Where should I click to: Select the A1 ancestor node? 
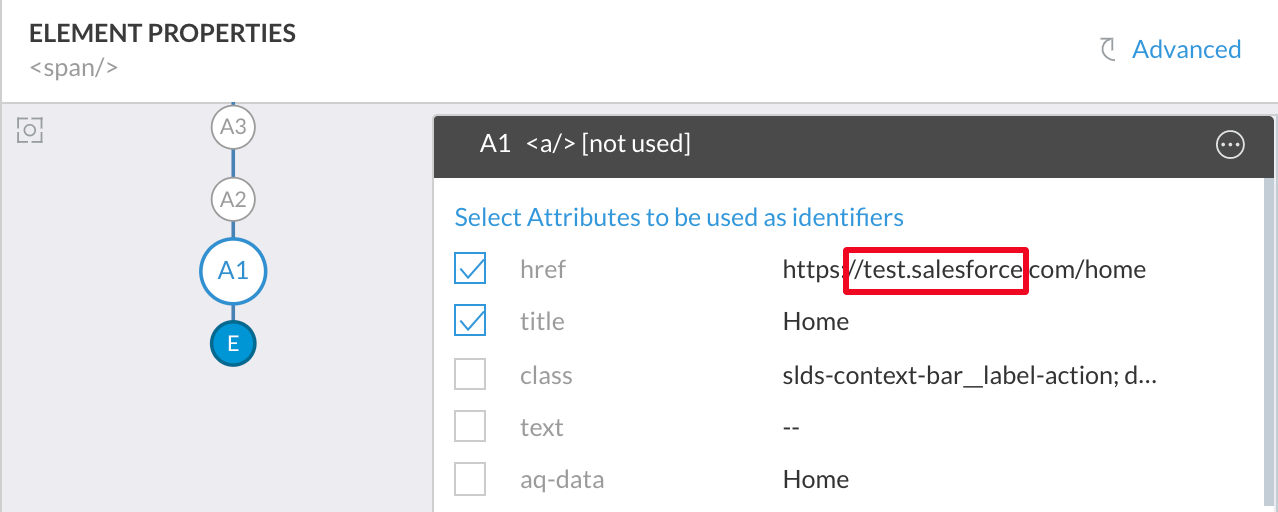coord(233,270)
